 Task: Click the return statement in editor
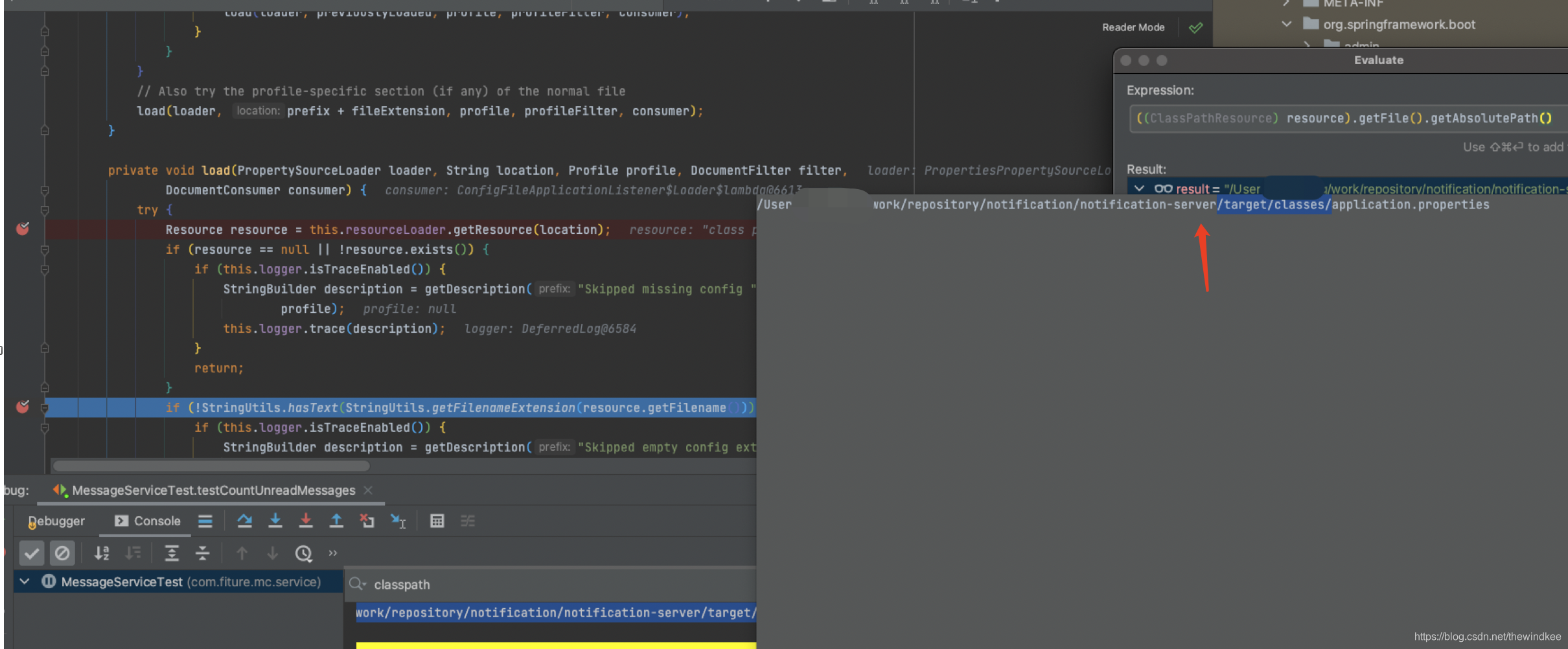pyautogui.click(x=219, y=368)
